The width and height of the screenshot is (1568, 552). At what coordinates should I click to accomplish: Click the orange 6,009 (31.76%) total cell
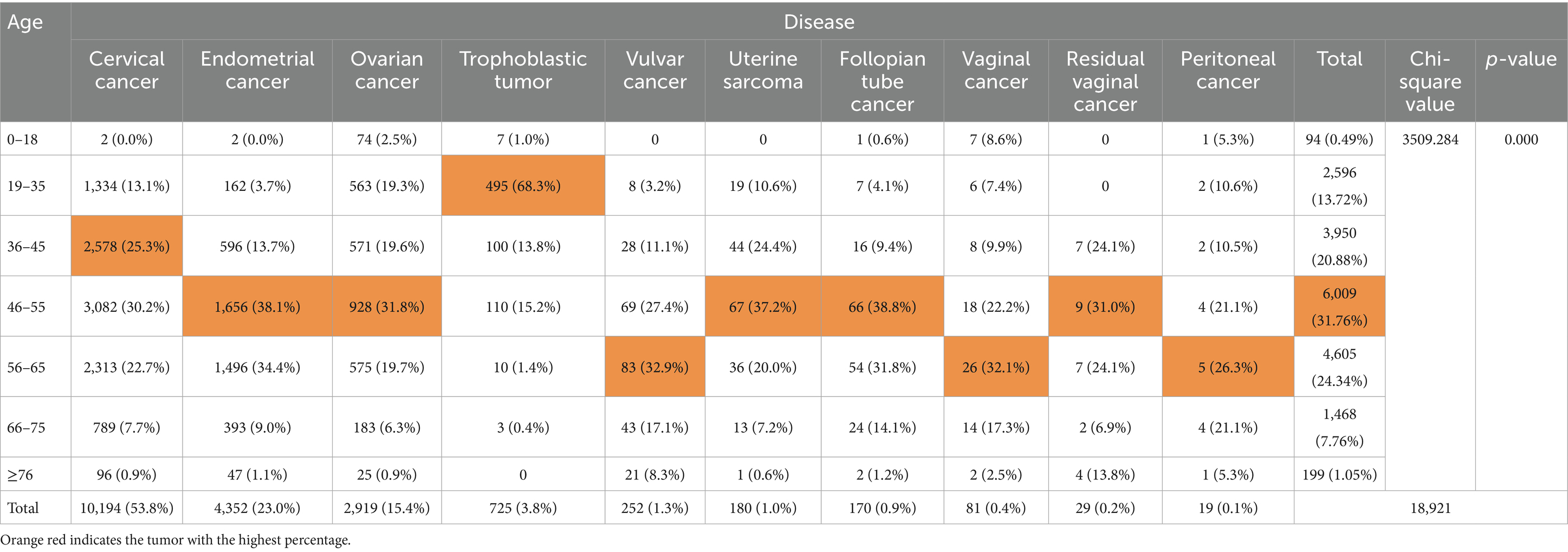coord(1339,306)
